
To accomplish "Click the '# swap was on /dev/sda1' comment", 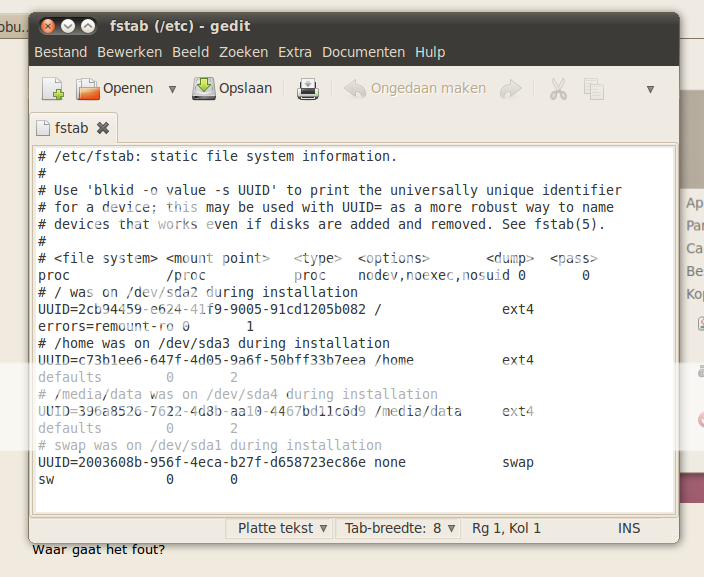I will pyautogui.click(x=210, y=445).
